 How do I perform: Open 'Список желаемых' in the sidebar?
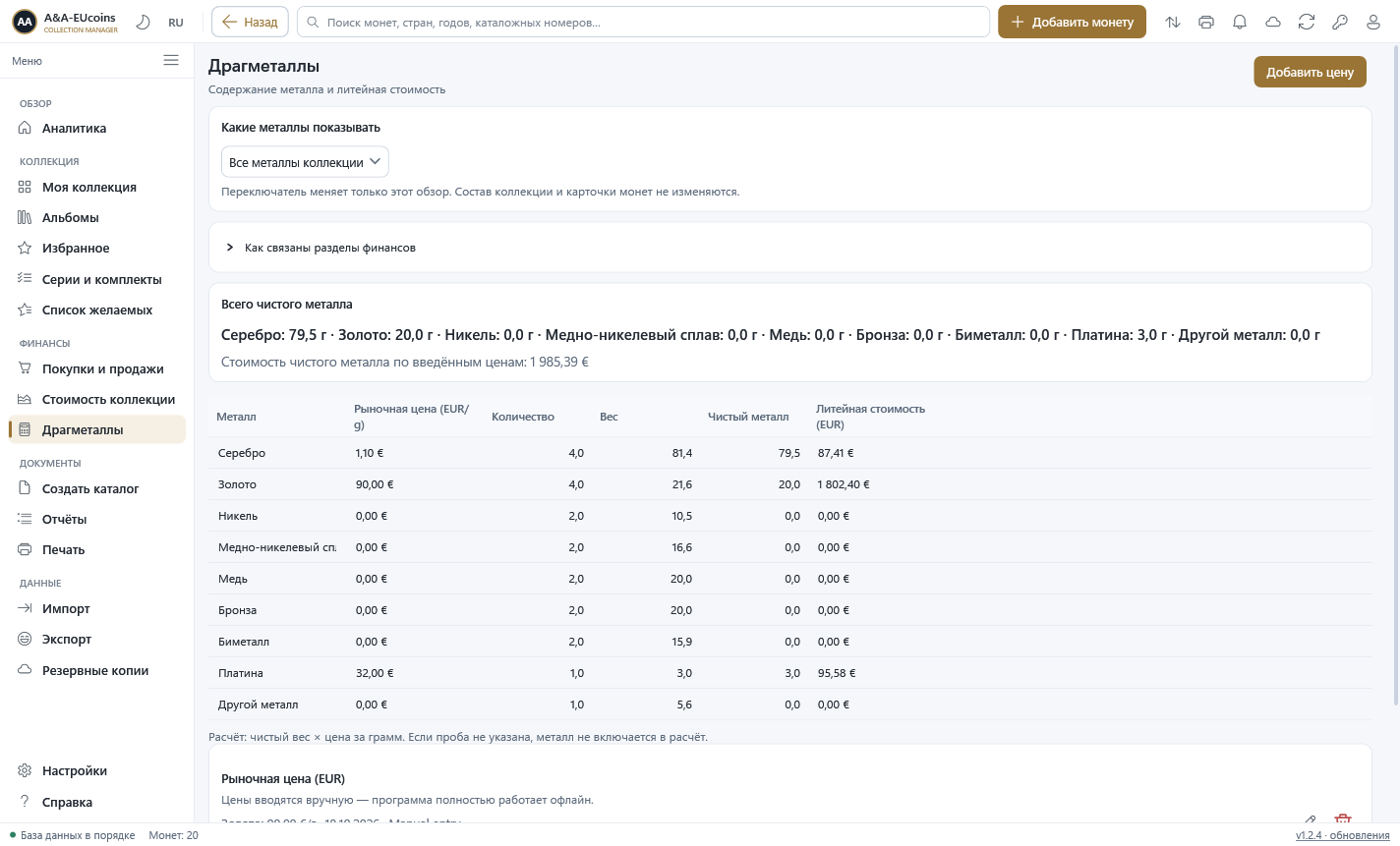coord(96,310)
